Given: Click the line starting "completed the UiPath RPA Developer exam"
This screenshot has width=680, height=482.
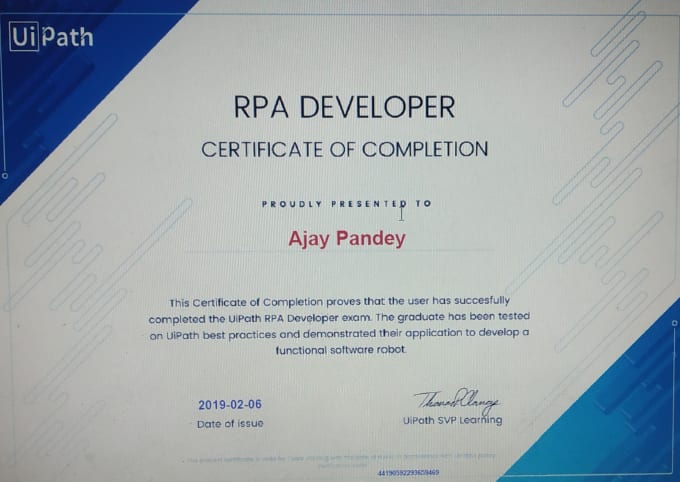Looking at the screenshot, I should pyautogui.click(x=339, y=318).
